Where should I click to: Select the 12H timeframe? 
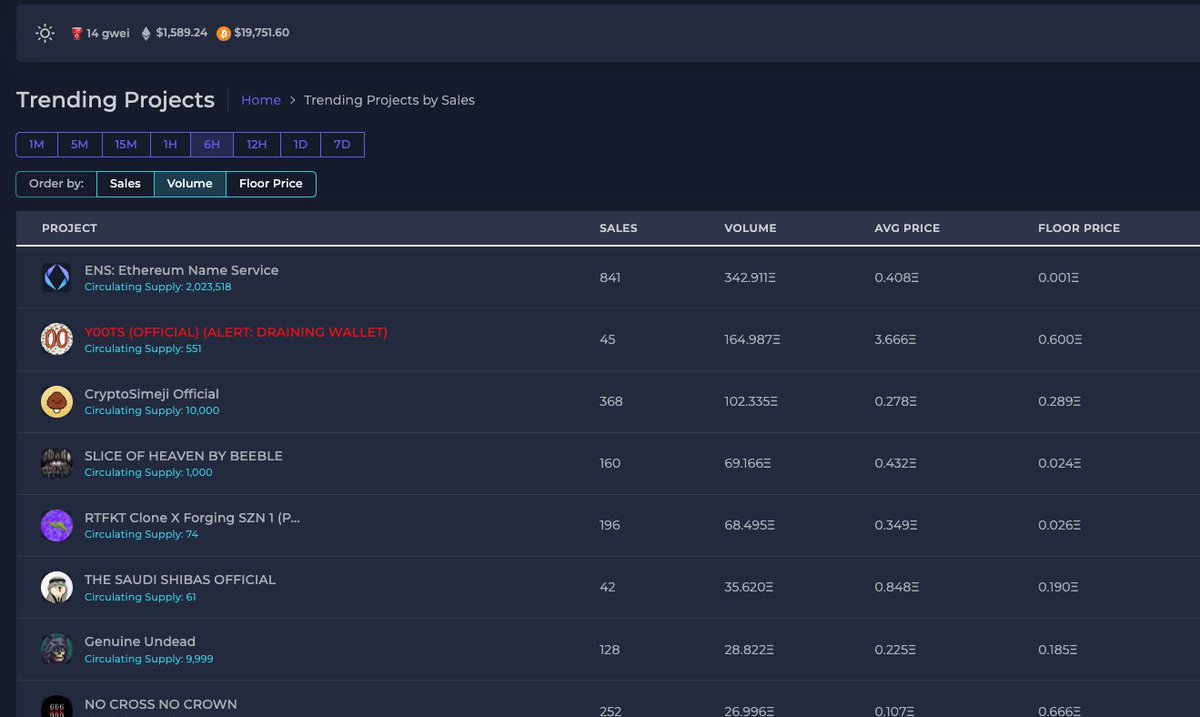click(257, 145)
